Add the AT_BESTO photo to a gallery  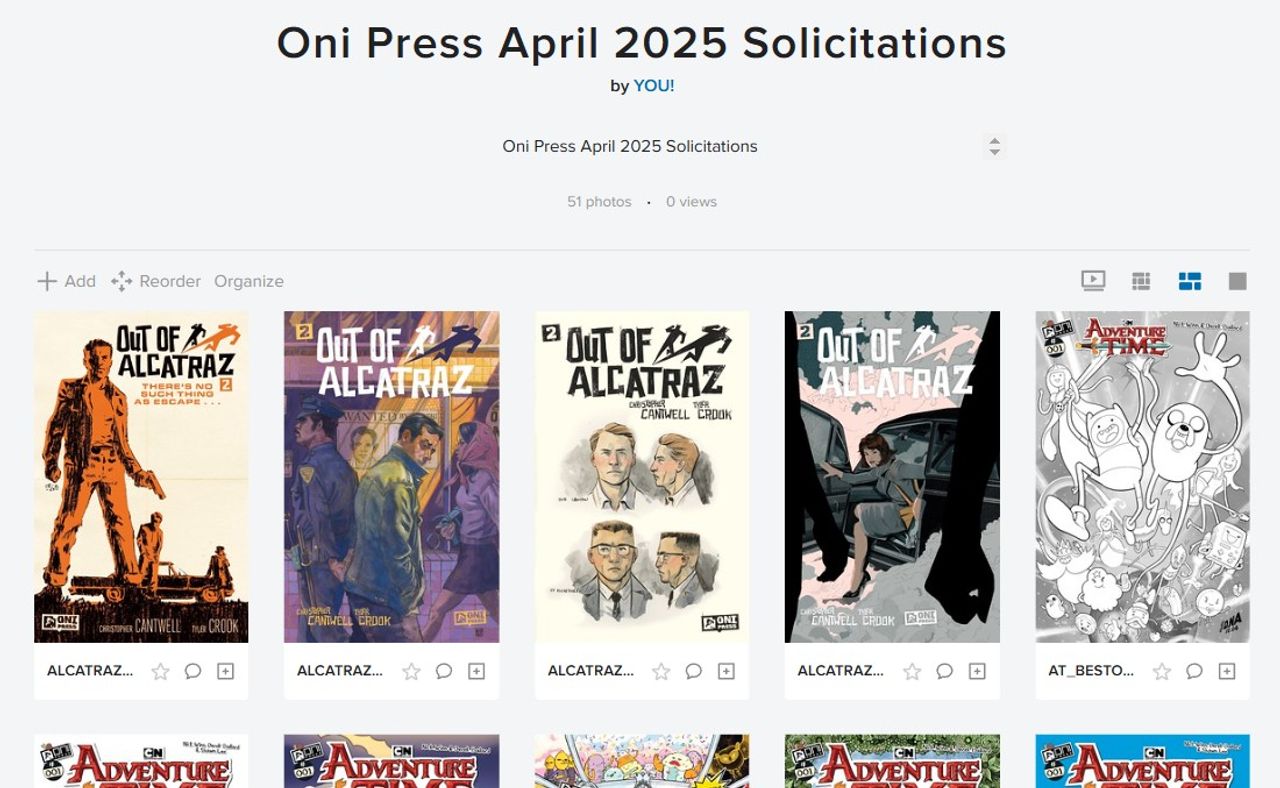coord(1227,671)
